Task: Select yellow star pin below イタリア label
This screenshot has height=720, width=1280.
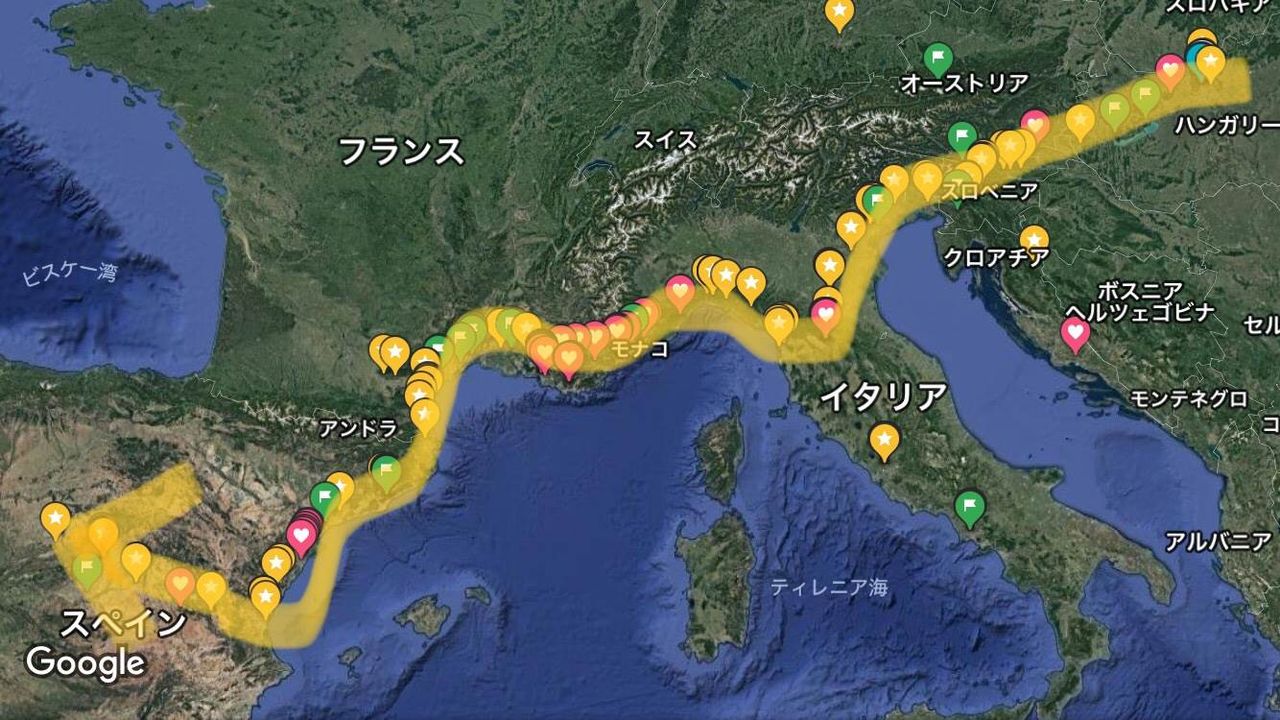Action: point(884,440)
